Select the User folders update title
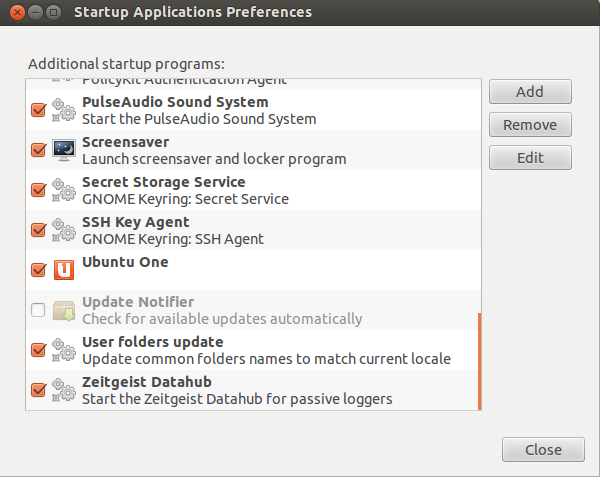The height and width of the screenshot is (477, 600). pyautogui.click(x=153, y=342)
